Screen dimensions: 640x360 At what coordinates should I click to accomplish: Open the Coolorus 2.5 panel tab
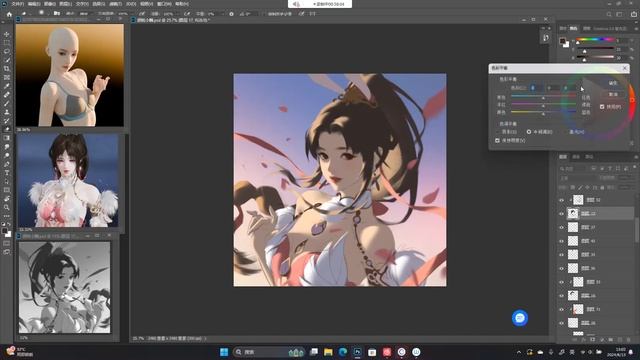(609, 29)
